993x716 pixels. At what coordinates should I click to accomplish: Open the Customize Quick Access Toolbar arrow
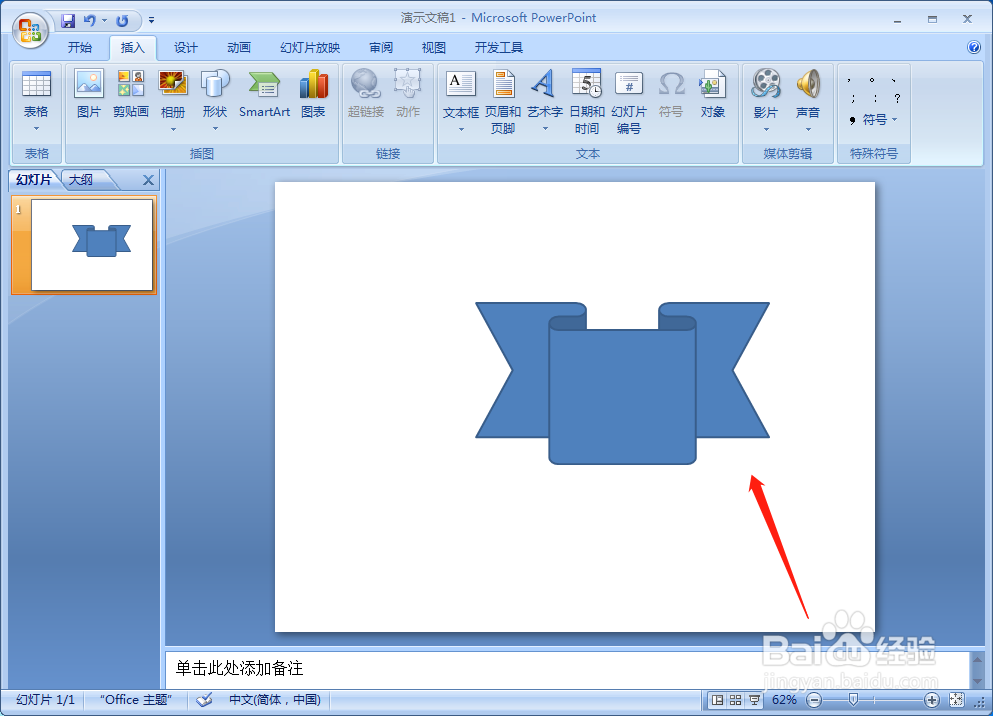151,20
